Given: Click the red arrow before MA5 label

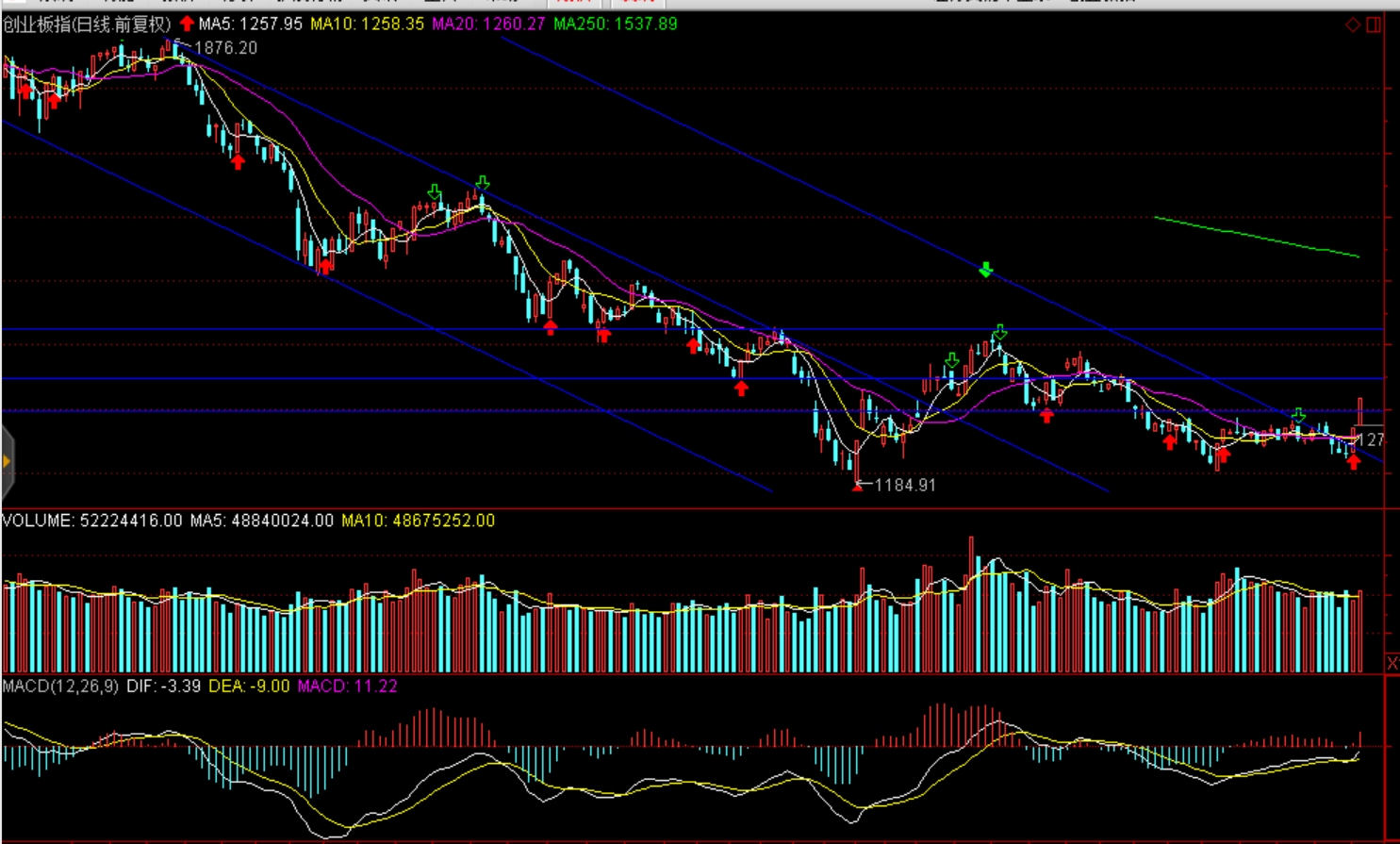Looking at the screenshot, I should pos(187,24).
